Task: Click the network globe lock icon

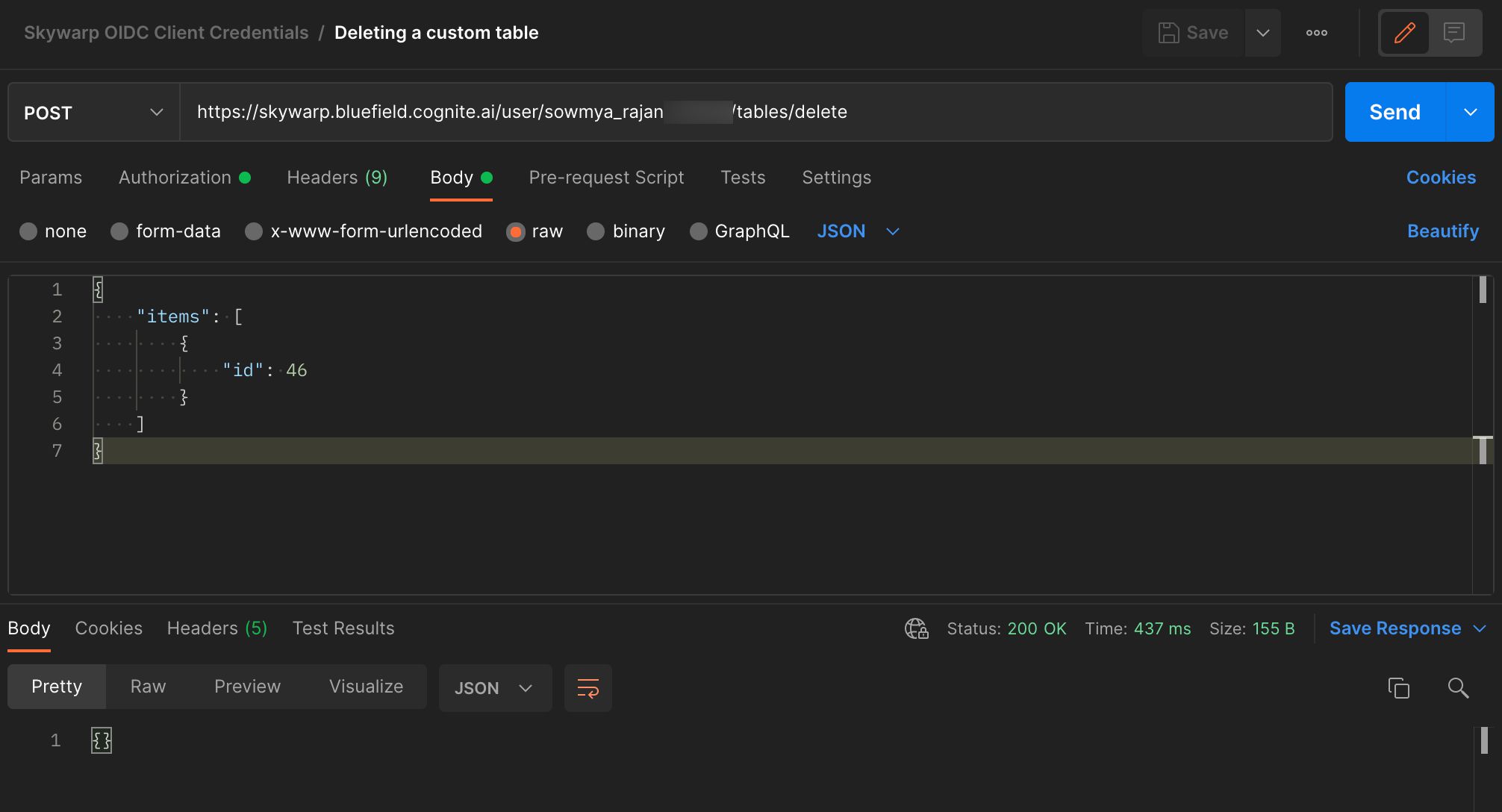Action: (x=917, y=628)
